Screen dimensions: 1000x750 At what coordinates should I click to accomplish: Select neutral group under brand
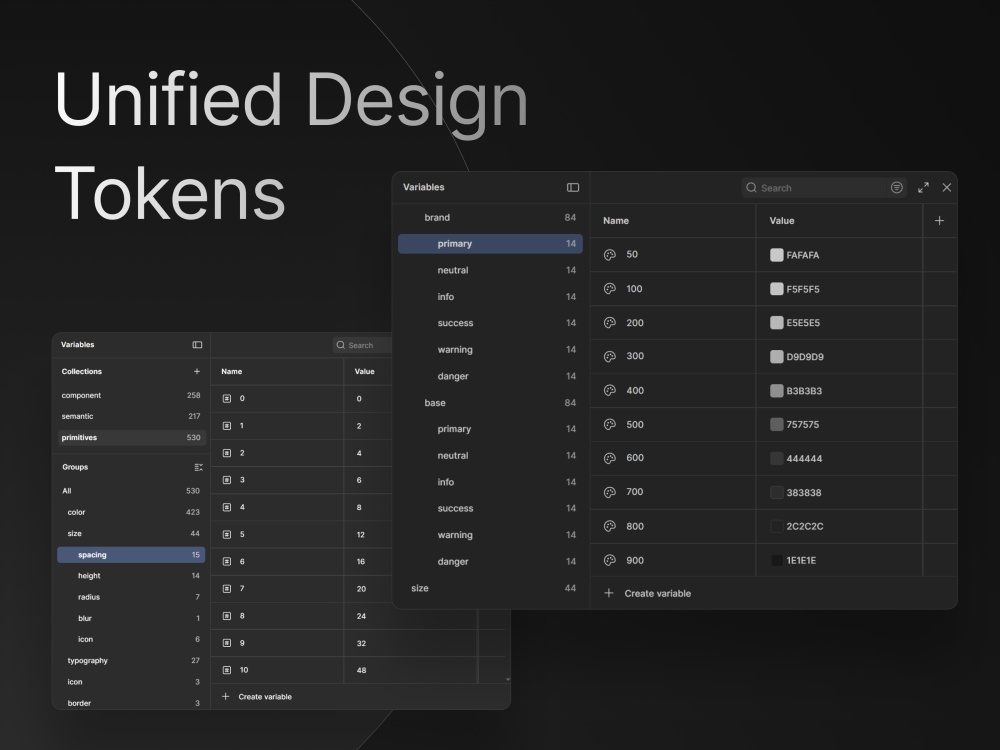490,270
